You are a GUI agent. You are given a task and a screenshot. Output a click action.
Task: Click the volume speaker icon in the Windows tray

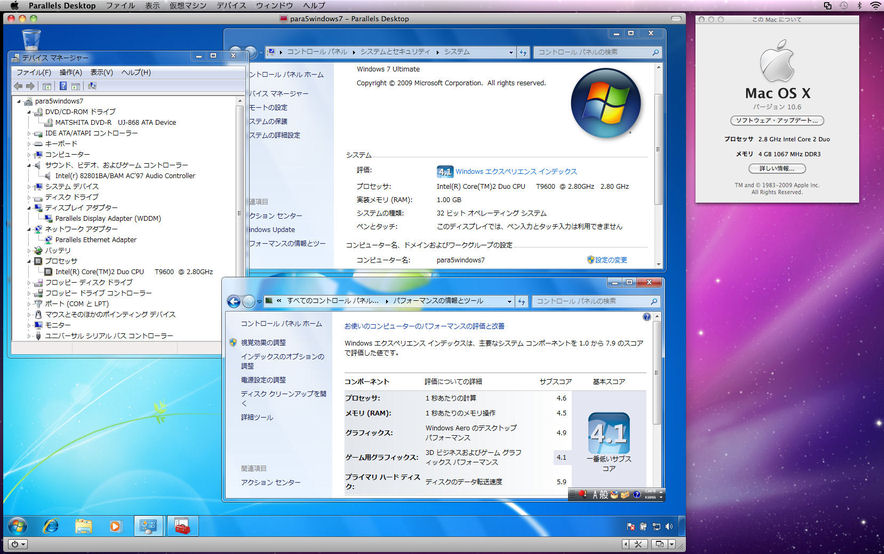[669, 526]
